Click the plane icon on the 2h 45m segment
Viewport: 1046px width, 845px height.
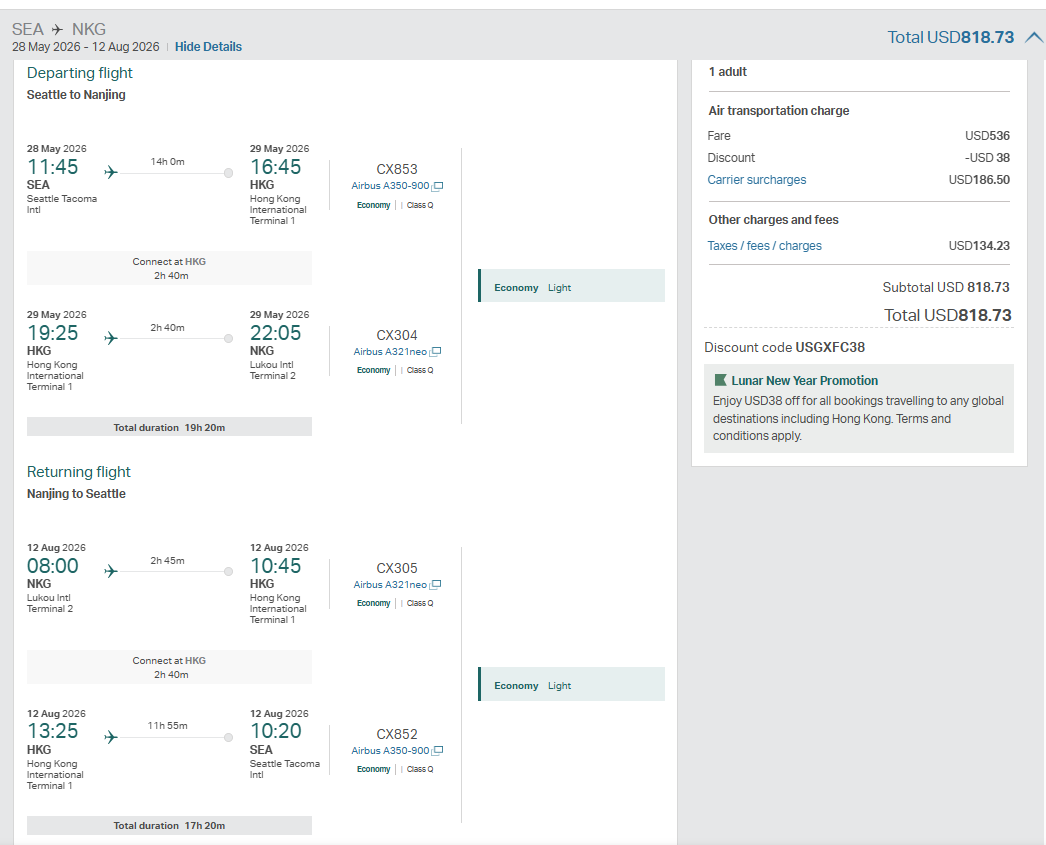point(111,571)
